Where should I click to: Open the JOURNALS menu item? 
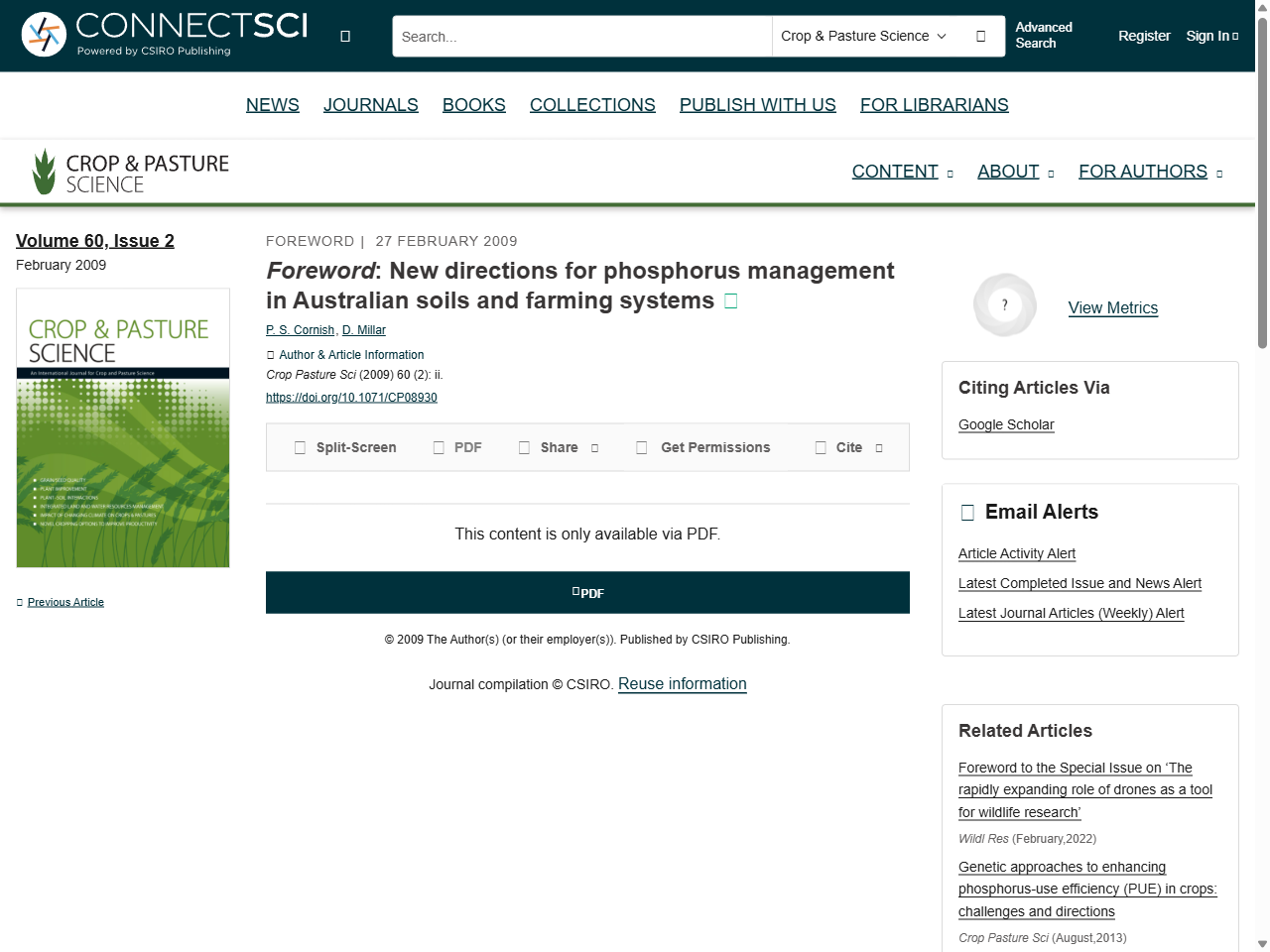[x=371, y=105]
